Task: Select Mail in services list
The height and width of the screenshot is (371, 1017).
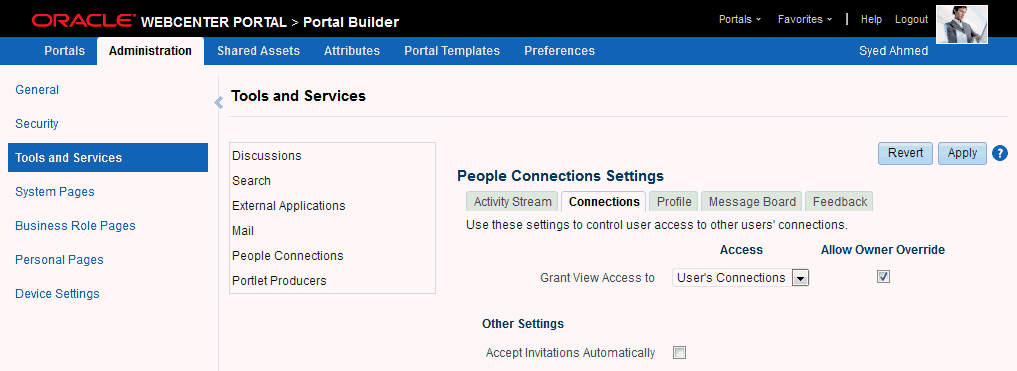Action: (243, 230)
